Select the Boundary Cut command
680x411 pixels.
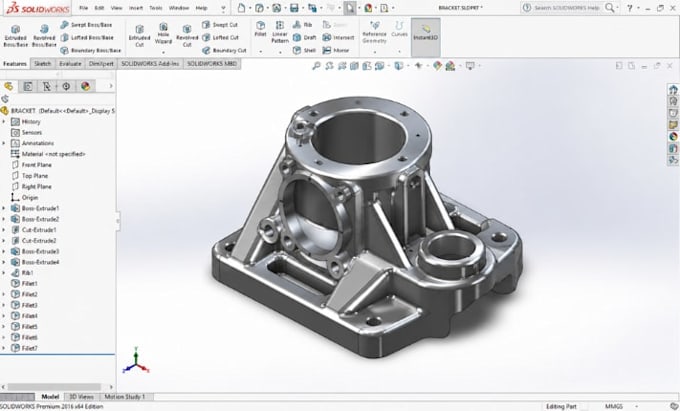(224, 50)
